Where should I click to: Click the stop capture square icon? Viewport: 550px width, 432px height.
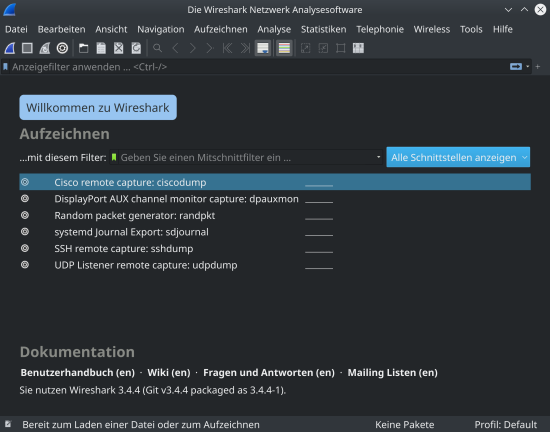point(27,48)
